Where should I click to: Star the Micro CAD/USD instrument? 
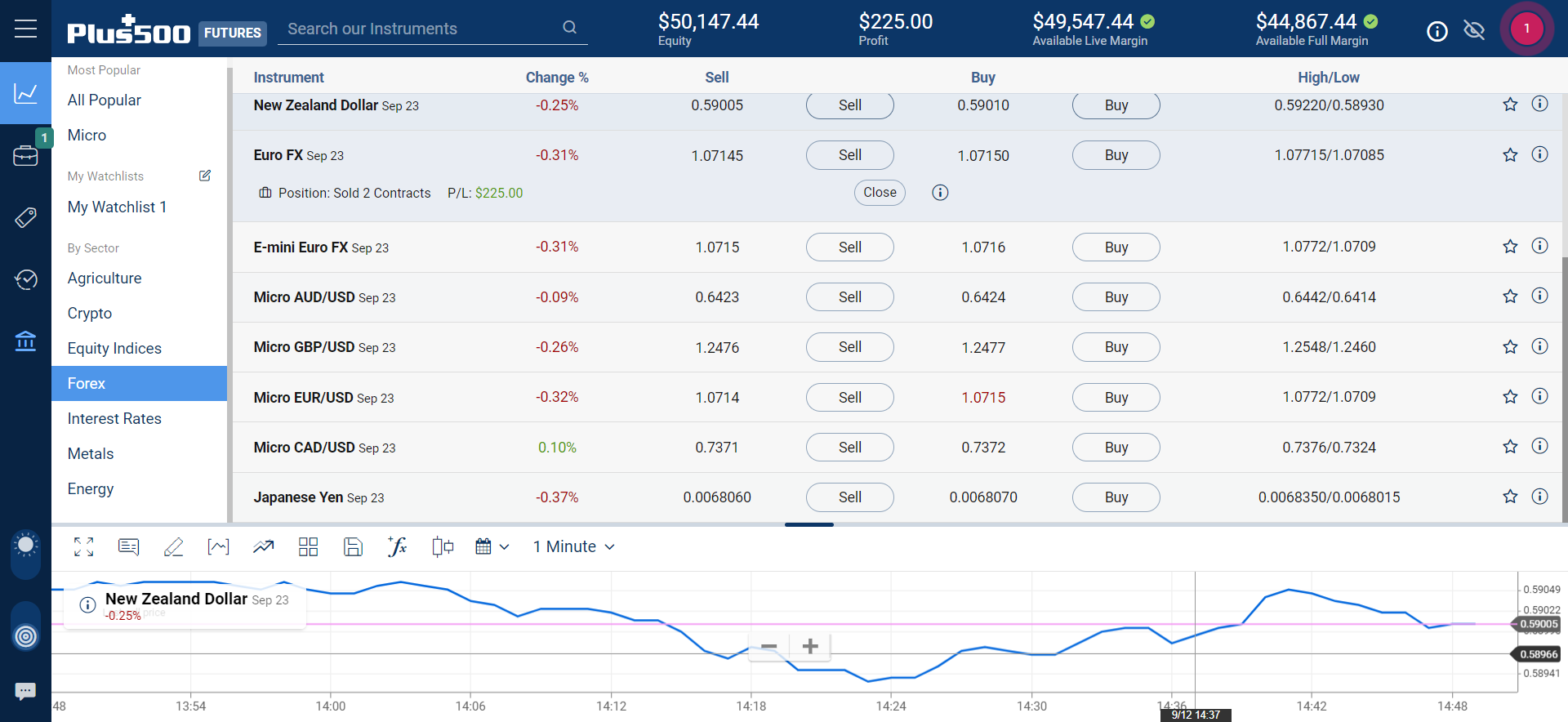click(1510, 447)
